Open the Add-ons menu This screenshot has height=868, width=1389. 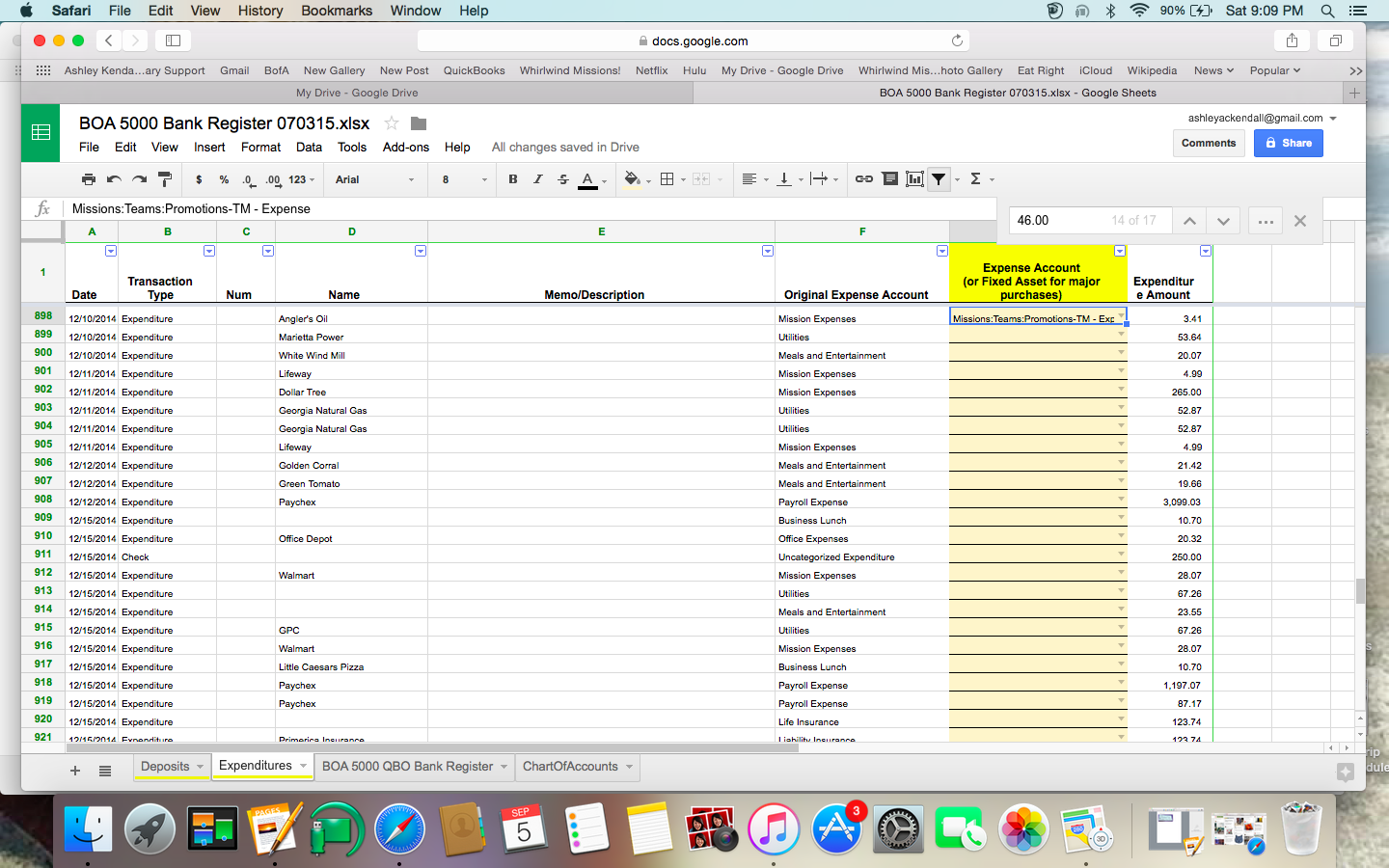point(405,148)
